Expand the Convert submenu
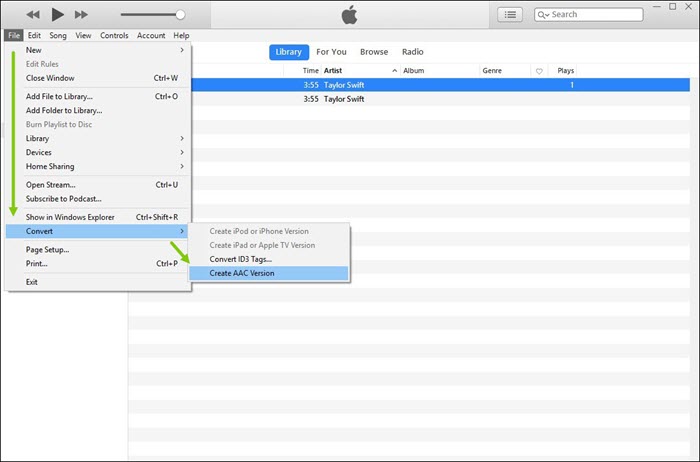This screenshot has width=700, height=462. pyautogui.click(x=98, y=231)
